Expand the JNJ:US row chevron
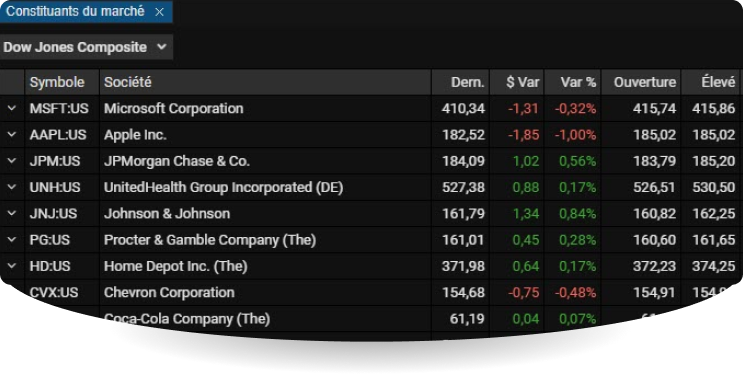The image size is (743, 374). (12, 213)
